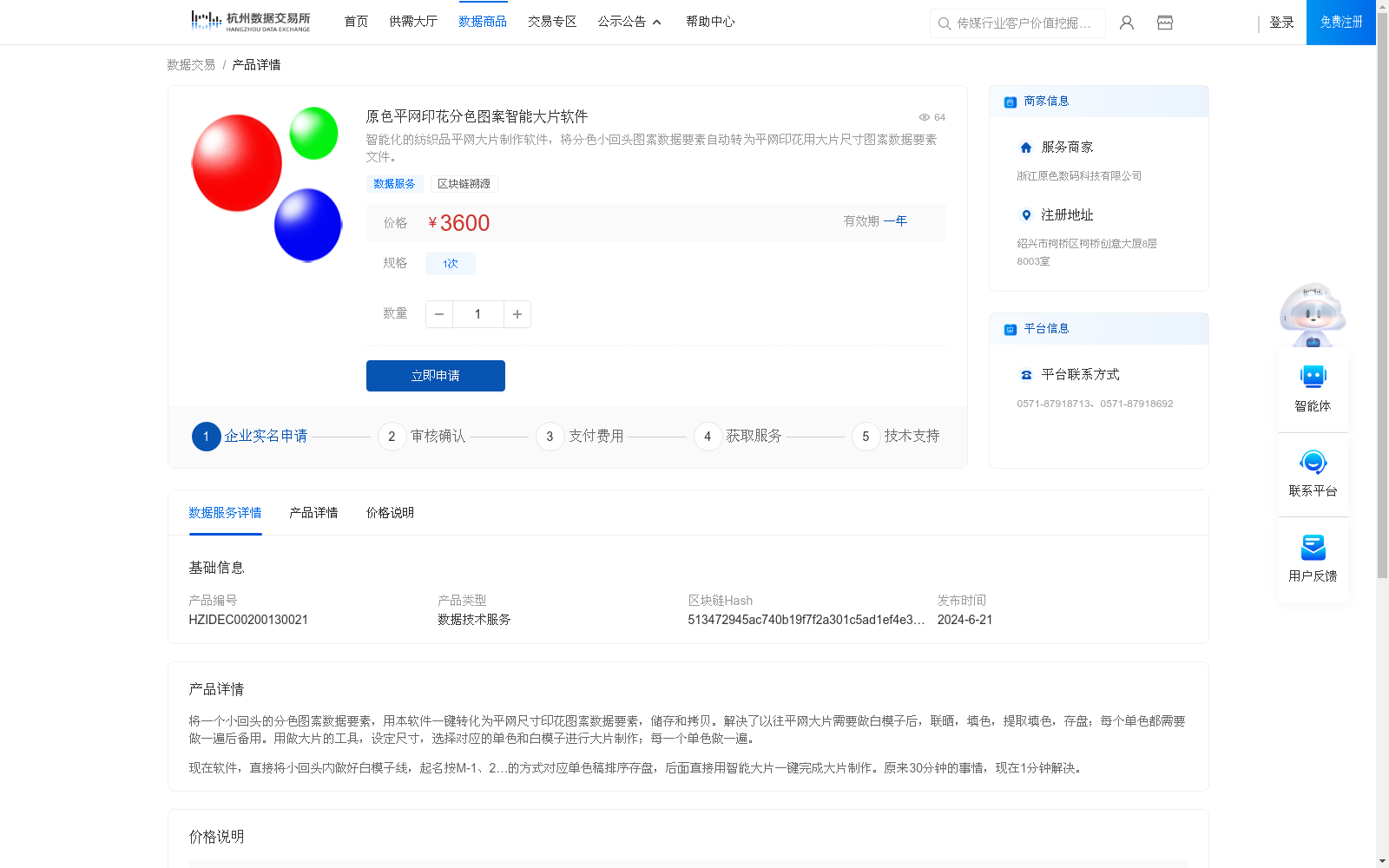The height and width of the screenshot is (868, 1389).
Task: Click the 区块链溯源 tag
Action: click(x=464, y=184)
